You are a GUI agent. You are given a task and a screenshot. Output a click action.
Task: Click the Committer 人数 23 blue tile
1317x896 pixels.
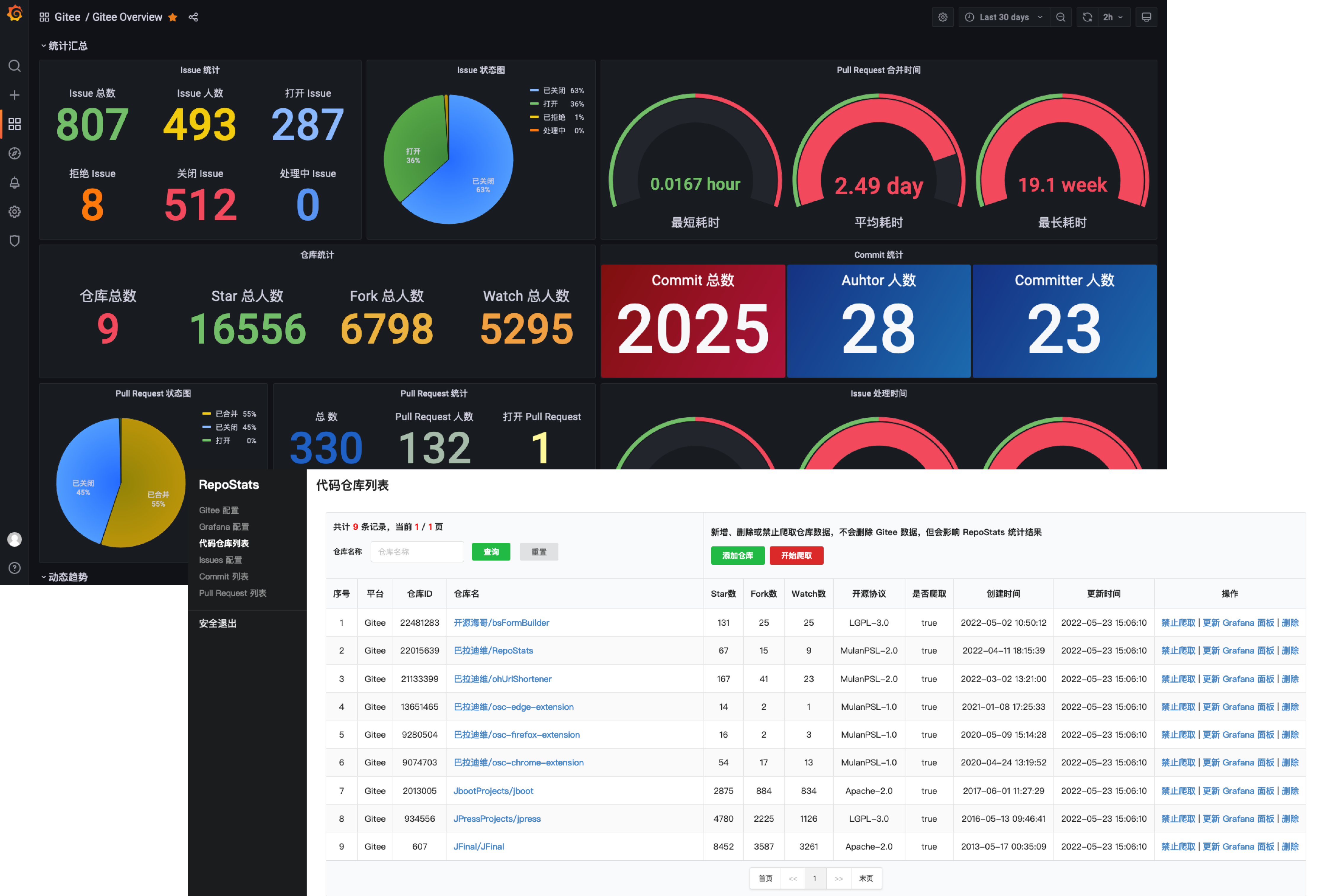(x=1064, y=321)
